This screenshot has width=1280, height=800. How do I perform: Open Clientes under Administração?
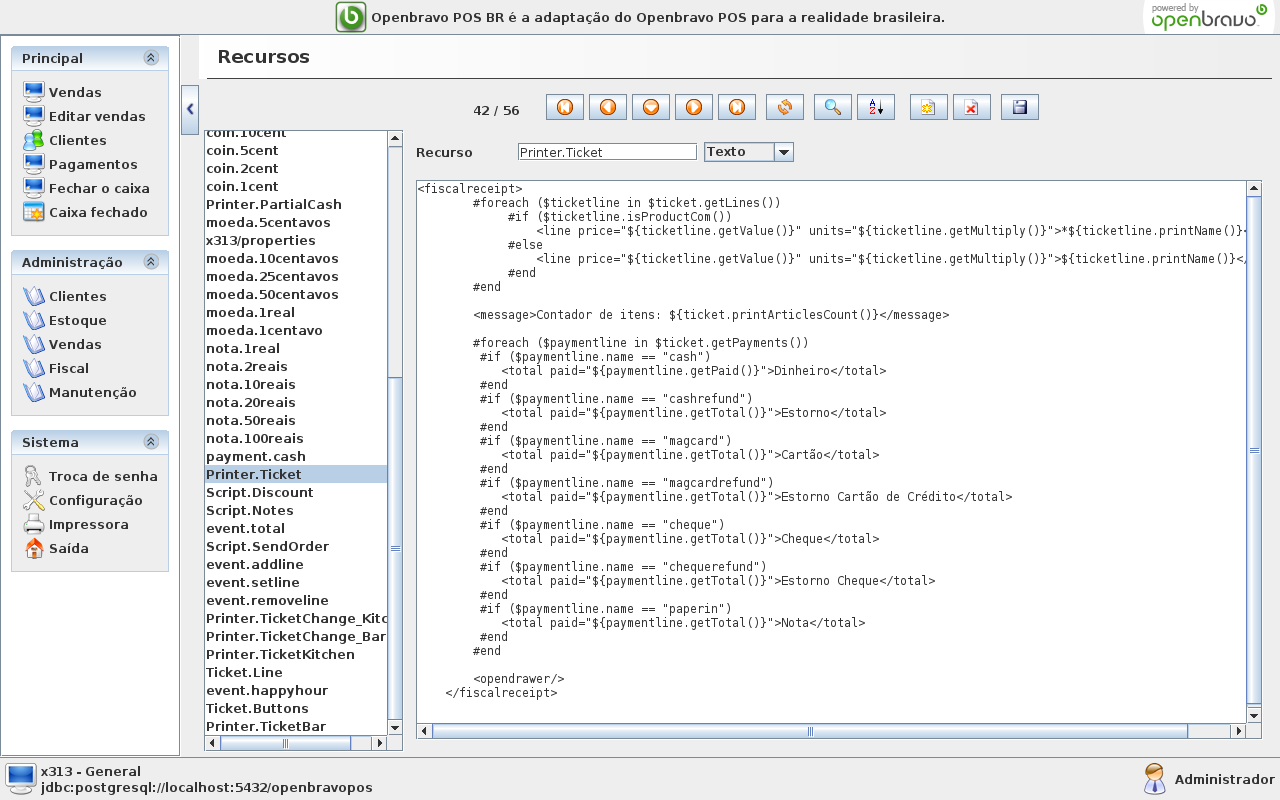(x=64, y=296)
